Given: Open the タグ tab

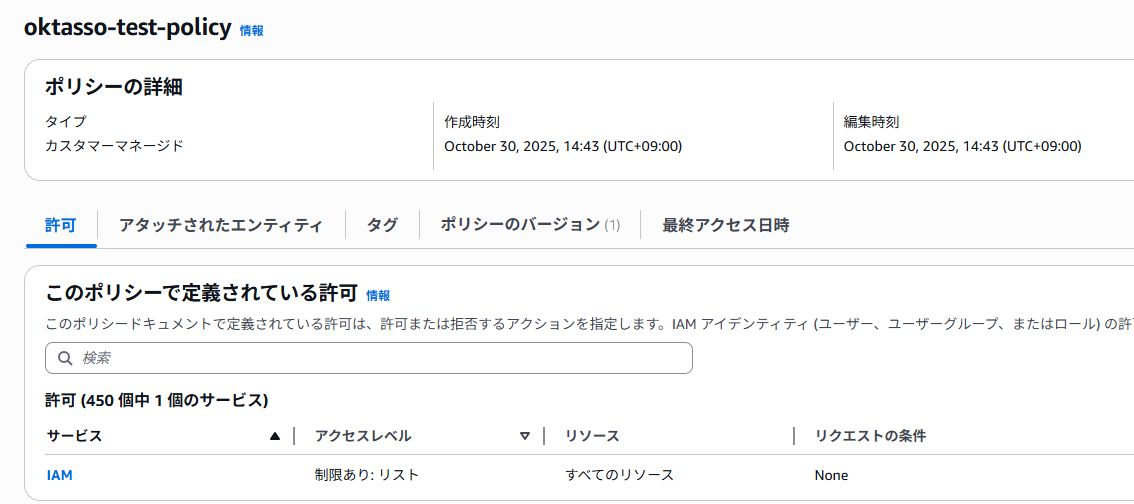Looking at the screenshot, I should (382, 225).
